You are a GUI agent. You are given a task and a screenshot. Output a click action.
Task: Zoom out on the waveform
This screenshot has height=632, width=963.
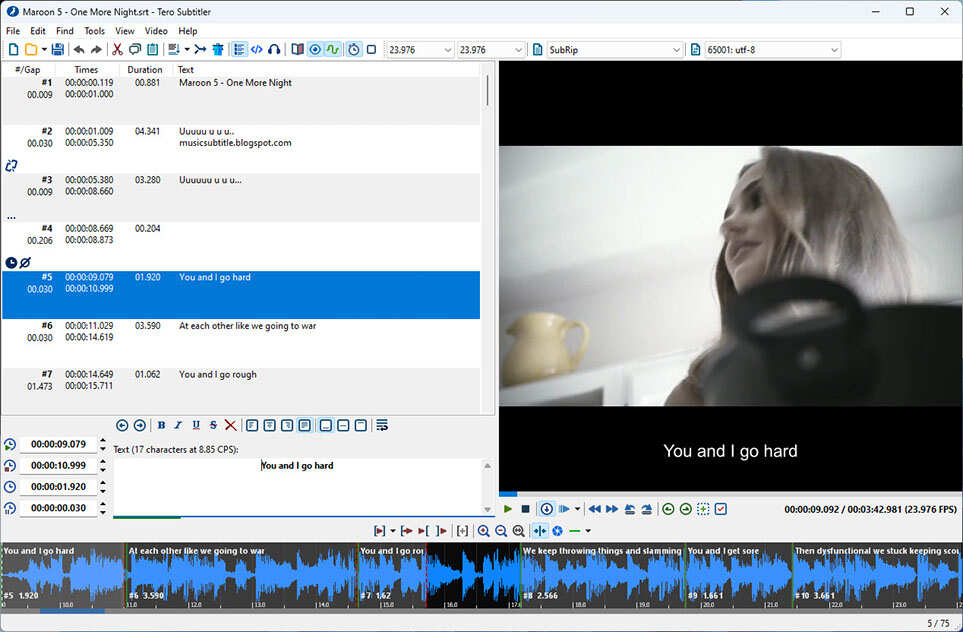point(501,531)
